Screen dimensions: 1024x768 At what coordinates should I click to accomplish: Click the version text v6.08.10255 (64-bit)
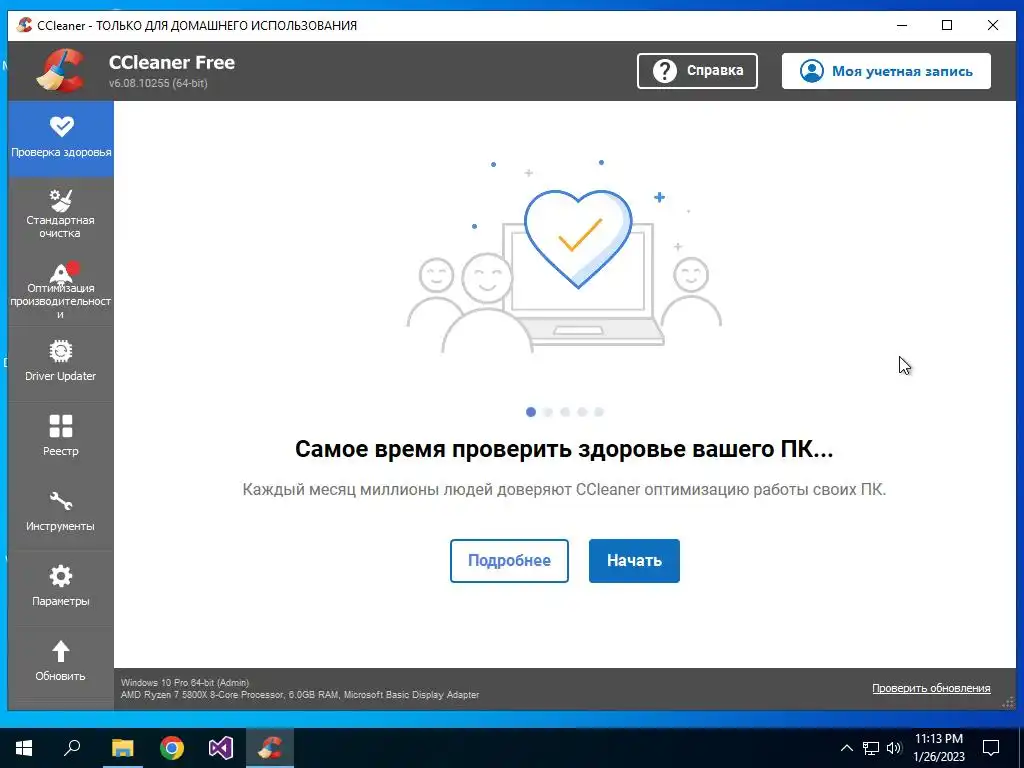click(x=158, y=83)
